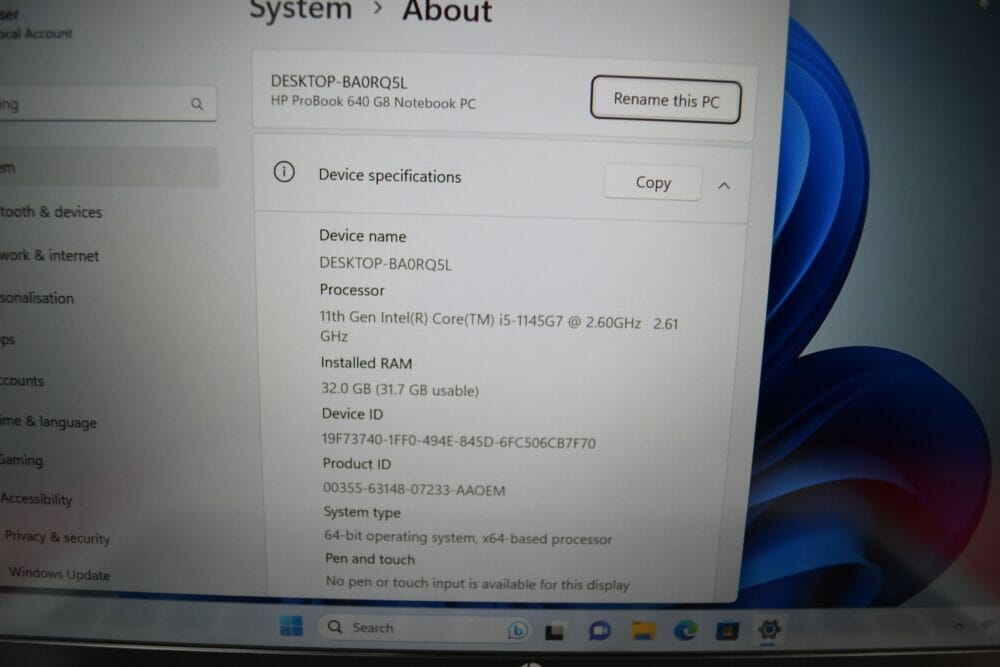Click the magnifier icon in the Settings search field
The width and height of the screenshot is (1000, 667).
[x=197, y=104]
